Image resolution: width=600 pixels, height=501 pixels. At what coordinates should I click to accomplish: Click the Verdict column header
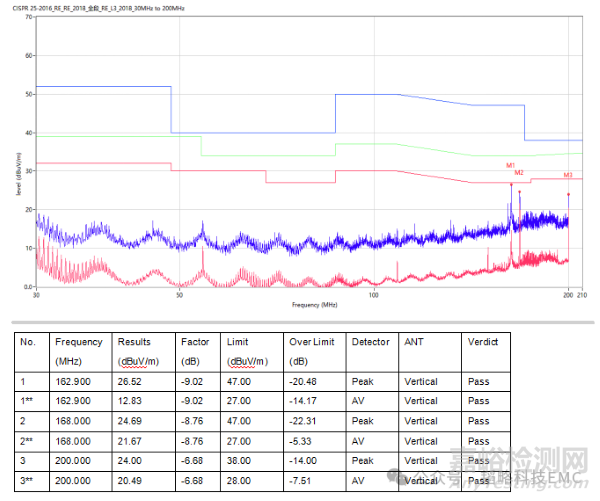coord(482,342)
